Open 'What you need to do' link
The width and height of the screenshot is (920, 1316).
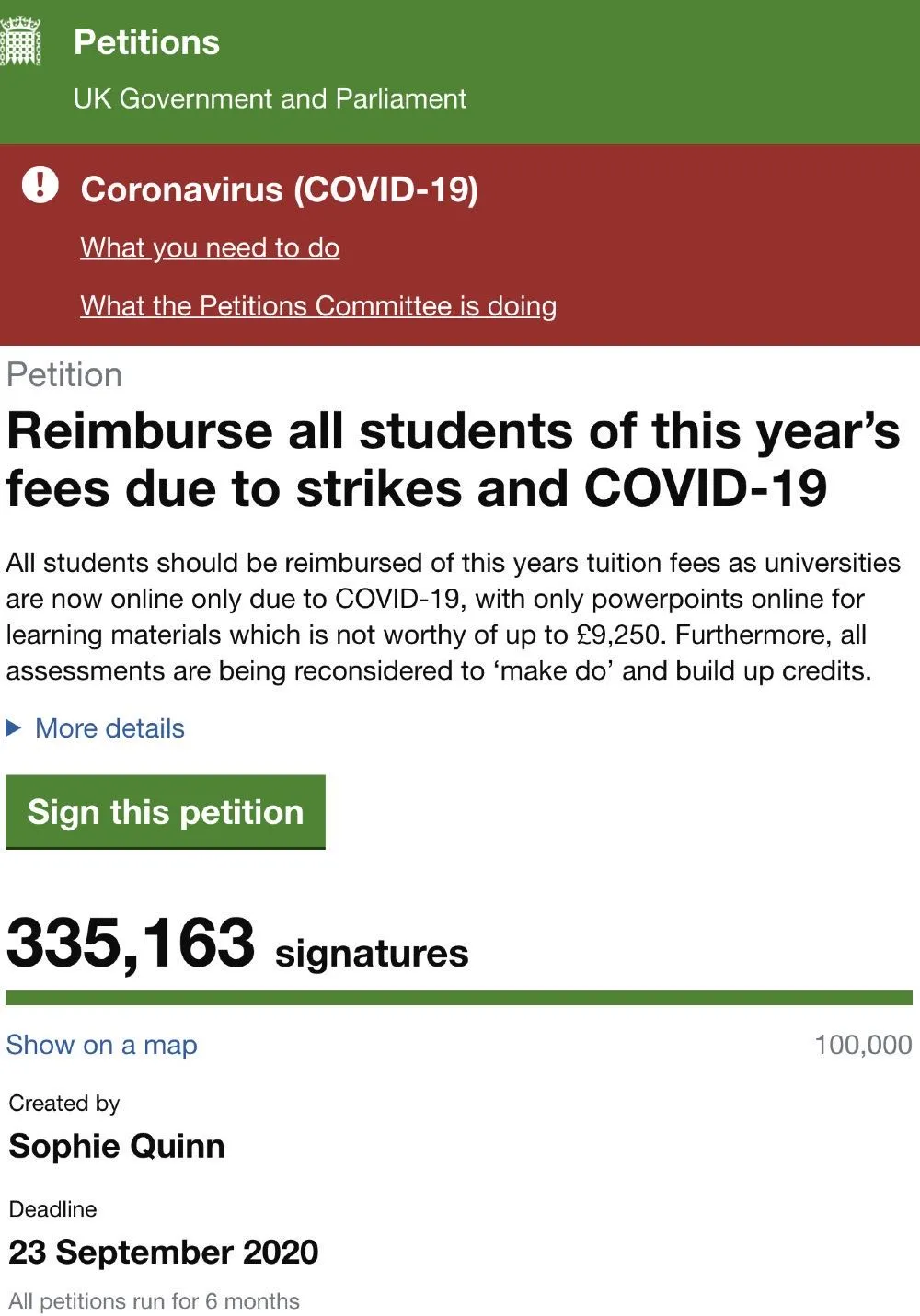210,247
